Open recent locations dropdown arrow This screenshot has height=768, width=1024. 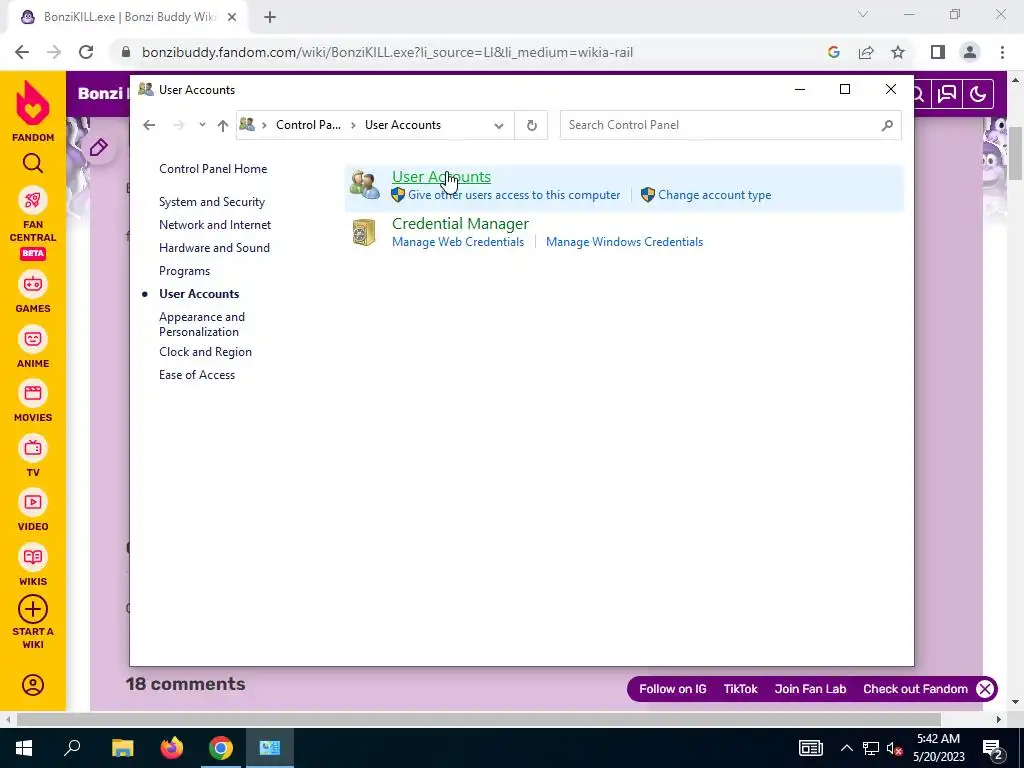(x=202, y=125)
